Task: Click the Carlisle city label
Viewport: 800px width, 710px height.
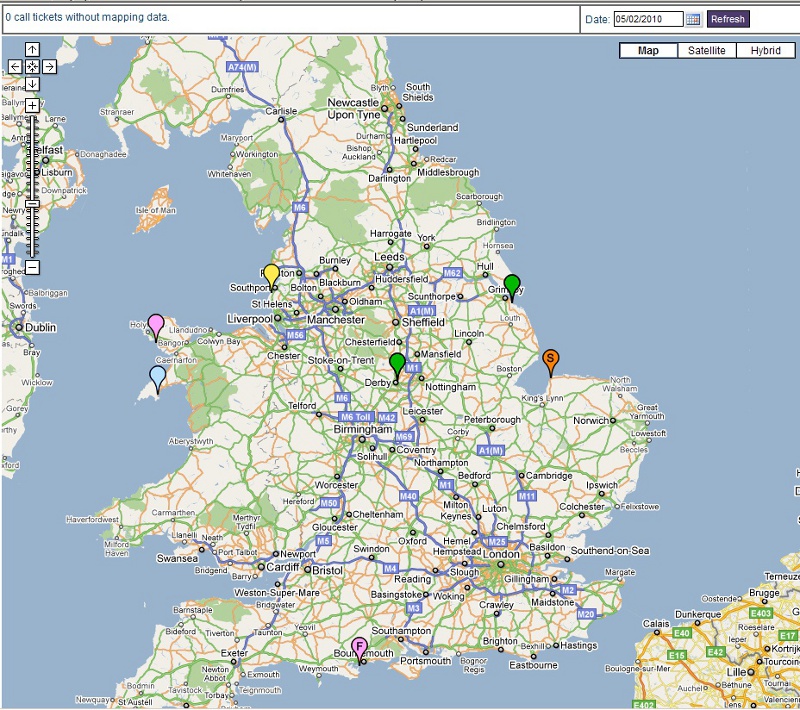Action: pos(281,111)
